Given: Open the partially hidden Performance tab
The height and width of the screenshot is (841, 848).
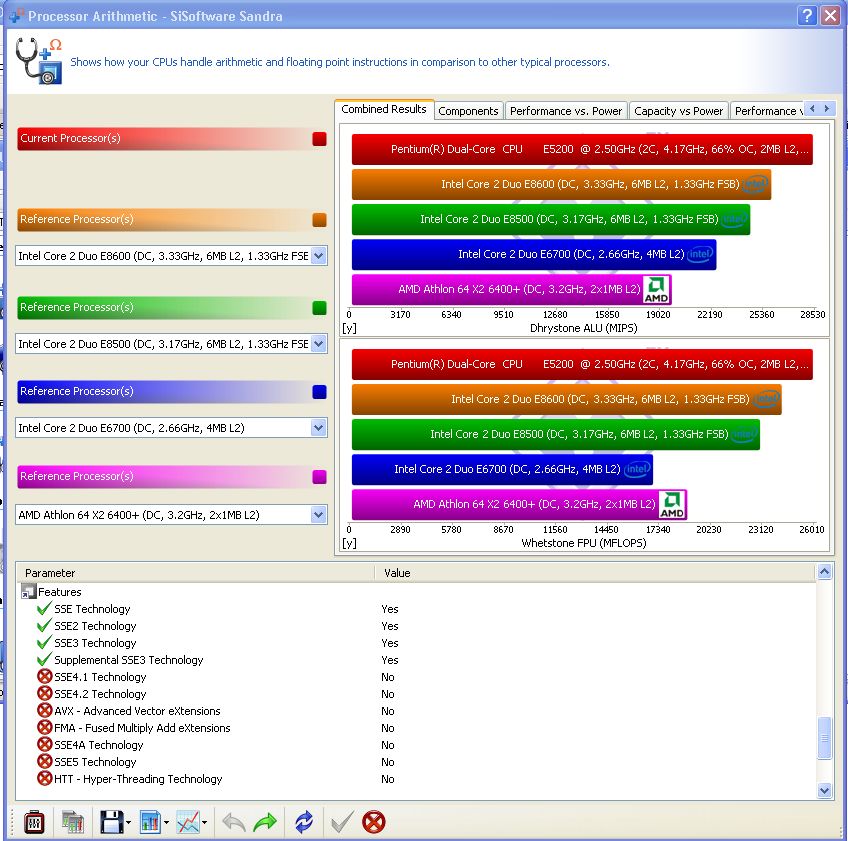Looking at the screenshot, I should (768, 111).
